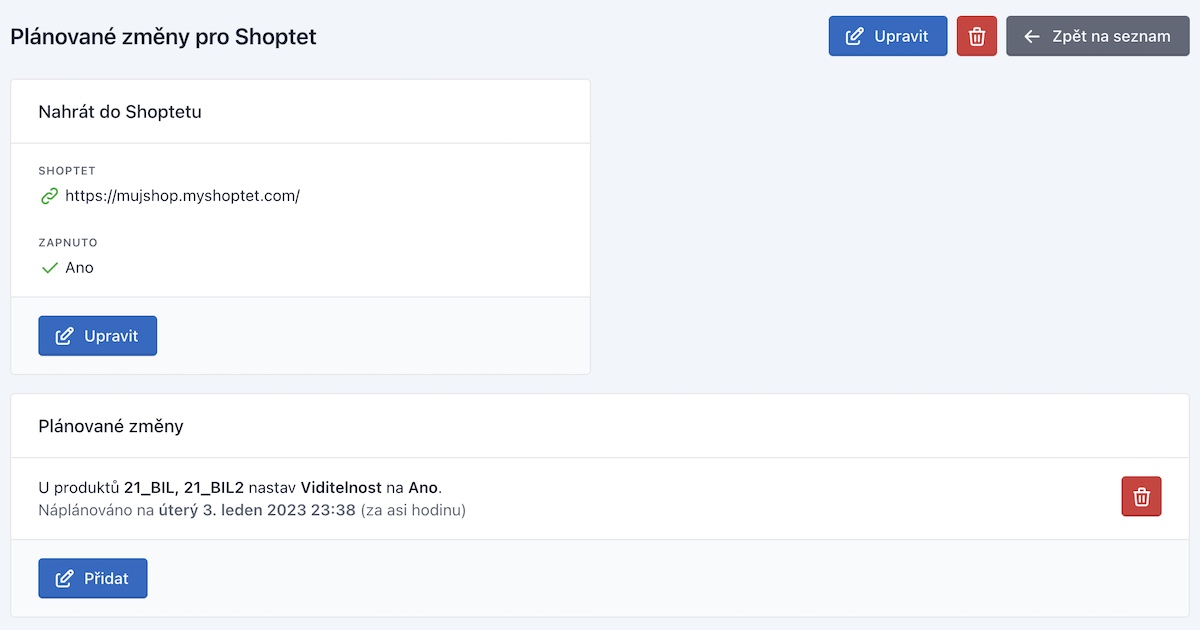Screen dimensions: 1200x630
Task: Delete the Shoptet plan with the top trash icon
Action: (x=977, y=36)
